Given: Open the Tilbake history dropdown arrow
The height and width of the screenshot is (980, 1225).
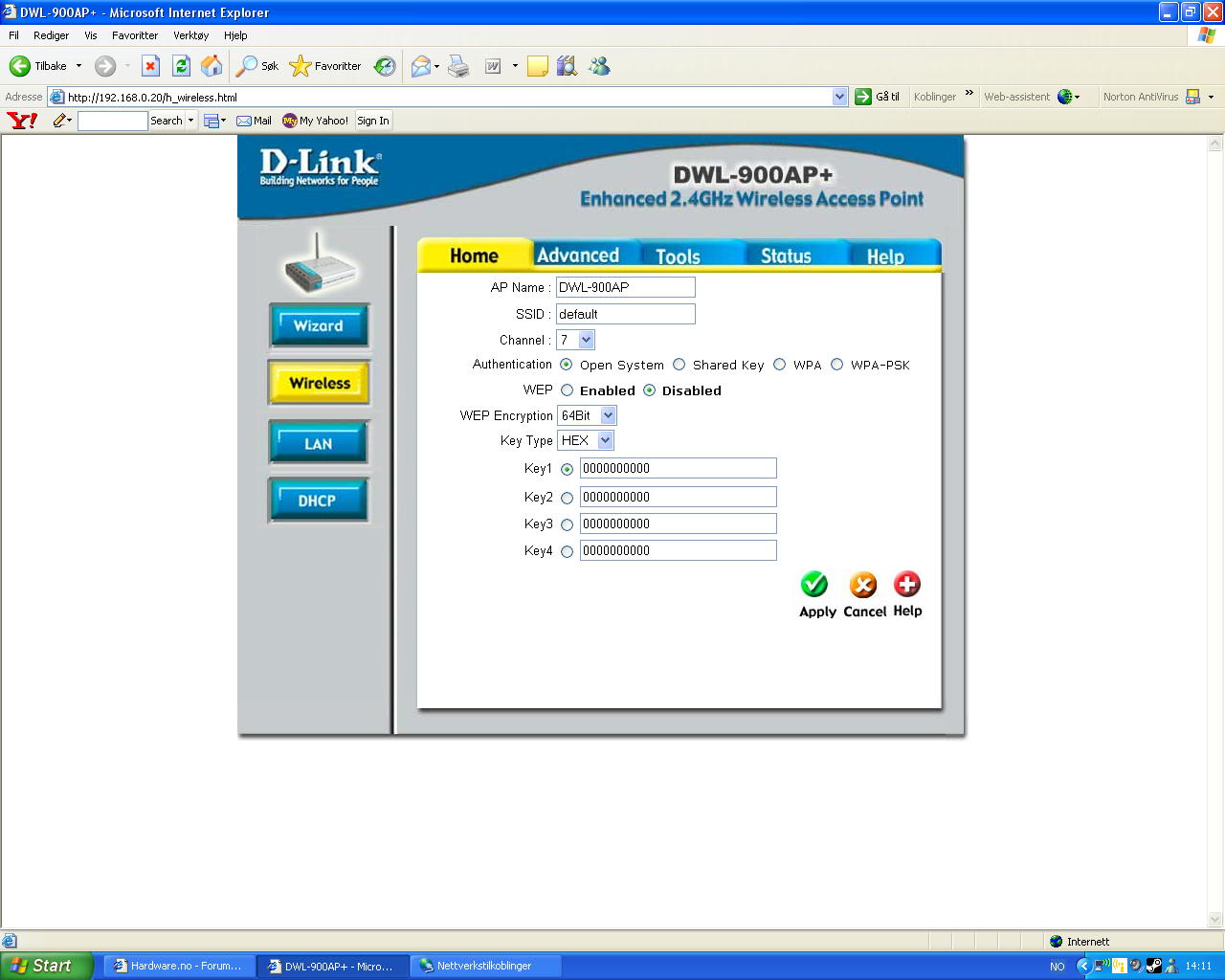Looking at the screenshot, I should (78, 66).
